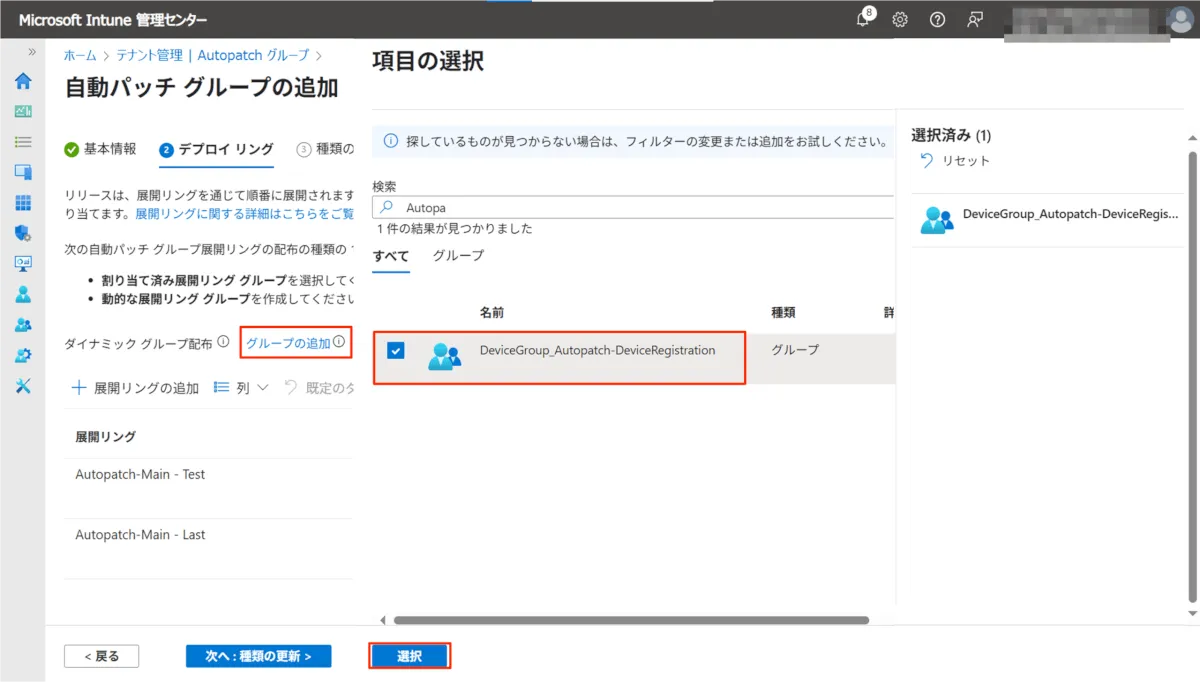Viewport: 1200px width, 682px height.
Task: Open Endpoint security shield icon in sidebar
Action: pos(23,233)
